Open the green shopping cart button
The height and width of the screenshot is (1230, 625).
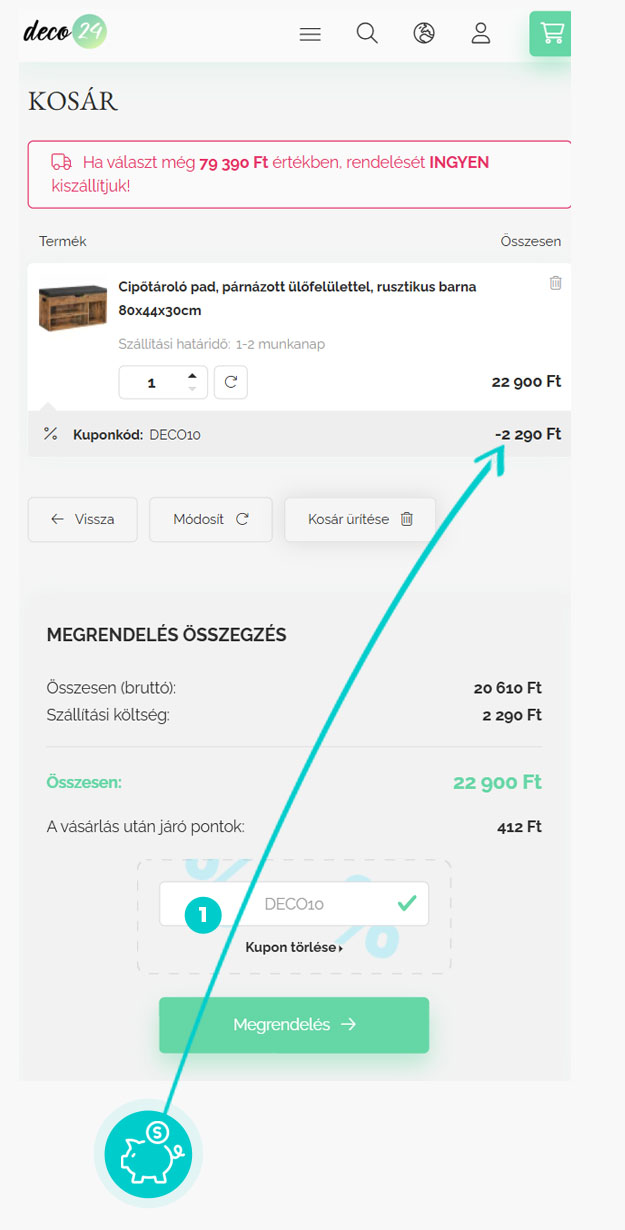[x=551, y=33]
